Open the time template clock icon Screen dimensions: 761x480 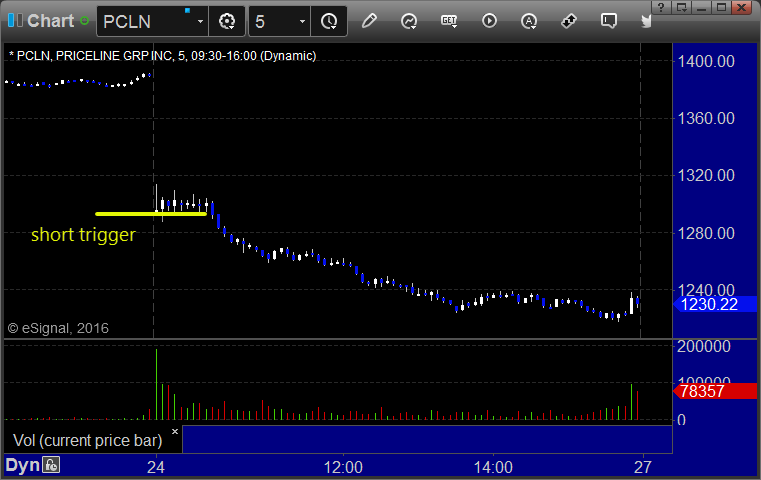coord(329,21)
